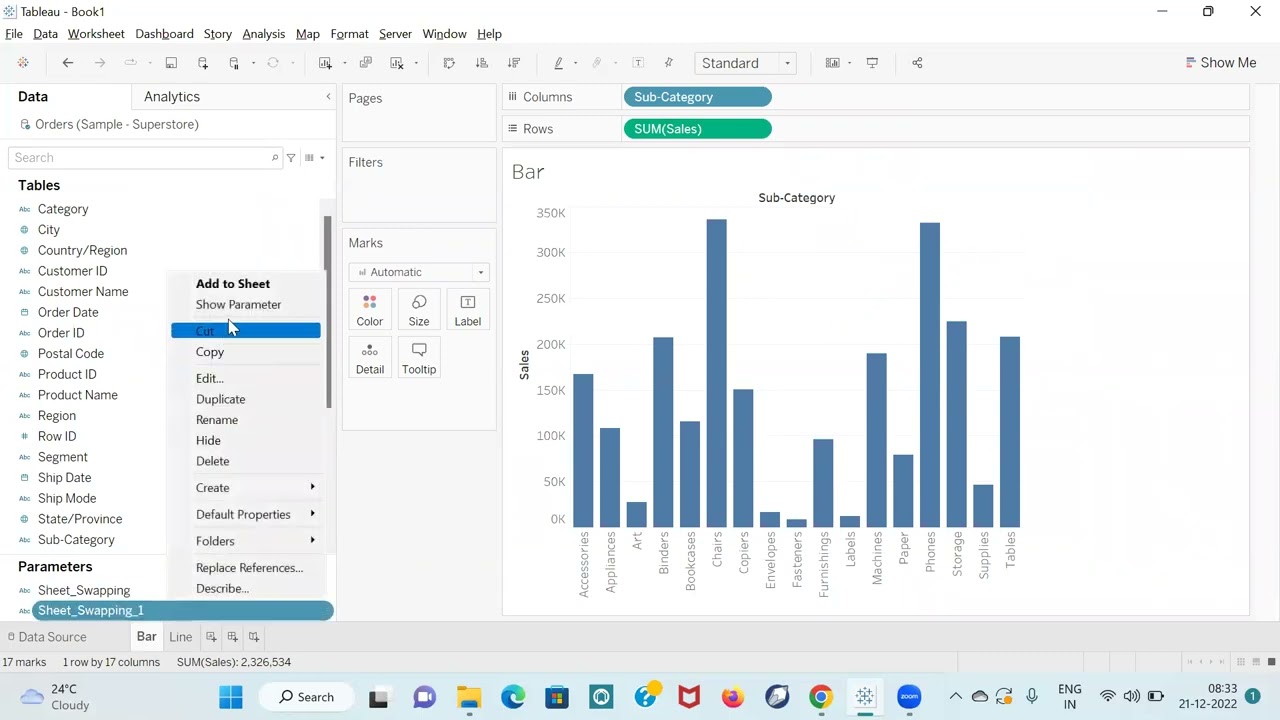Screen dimensions: 1280x720
Task: Select Copy in the context menu
Action: pos(210,352)
